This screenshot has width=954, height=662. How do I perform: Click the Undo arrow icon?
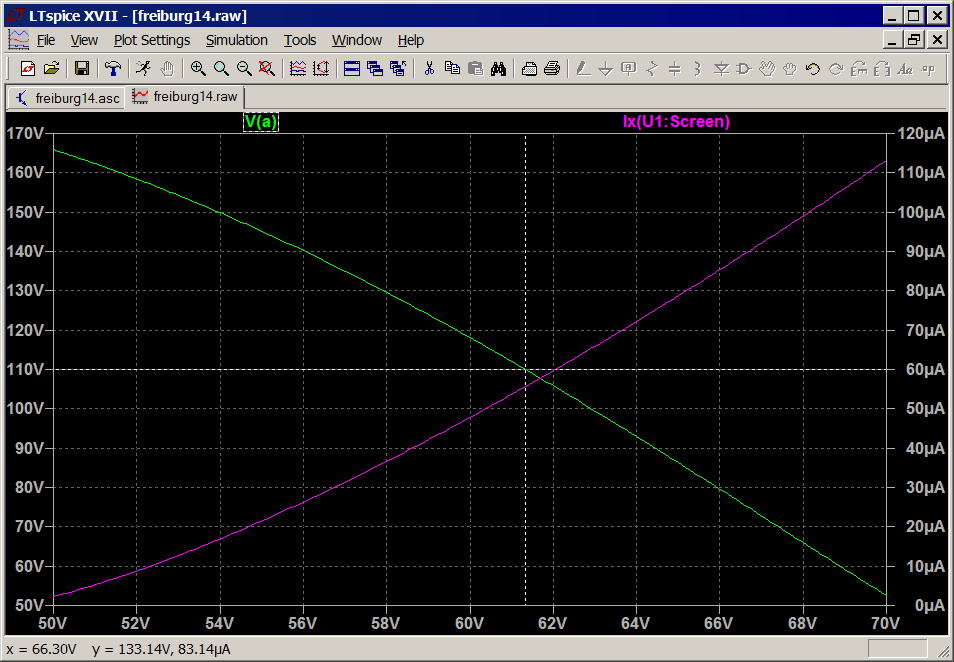[x=813, y=69]
